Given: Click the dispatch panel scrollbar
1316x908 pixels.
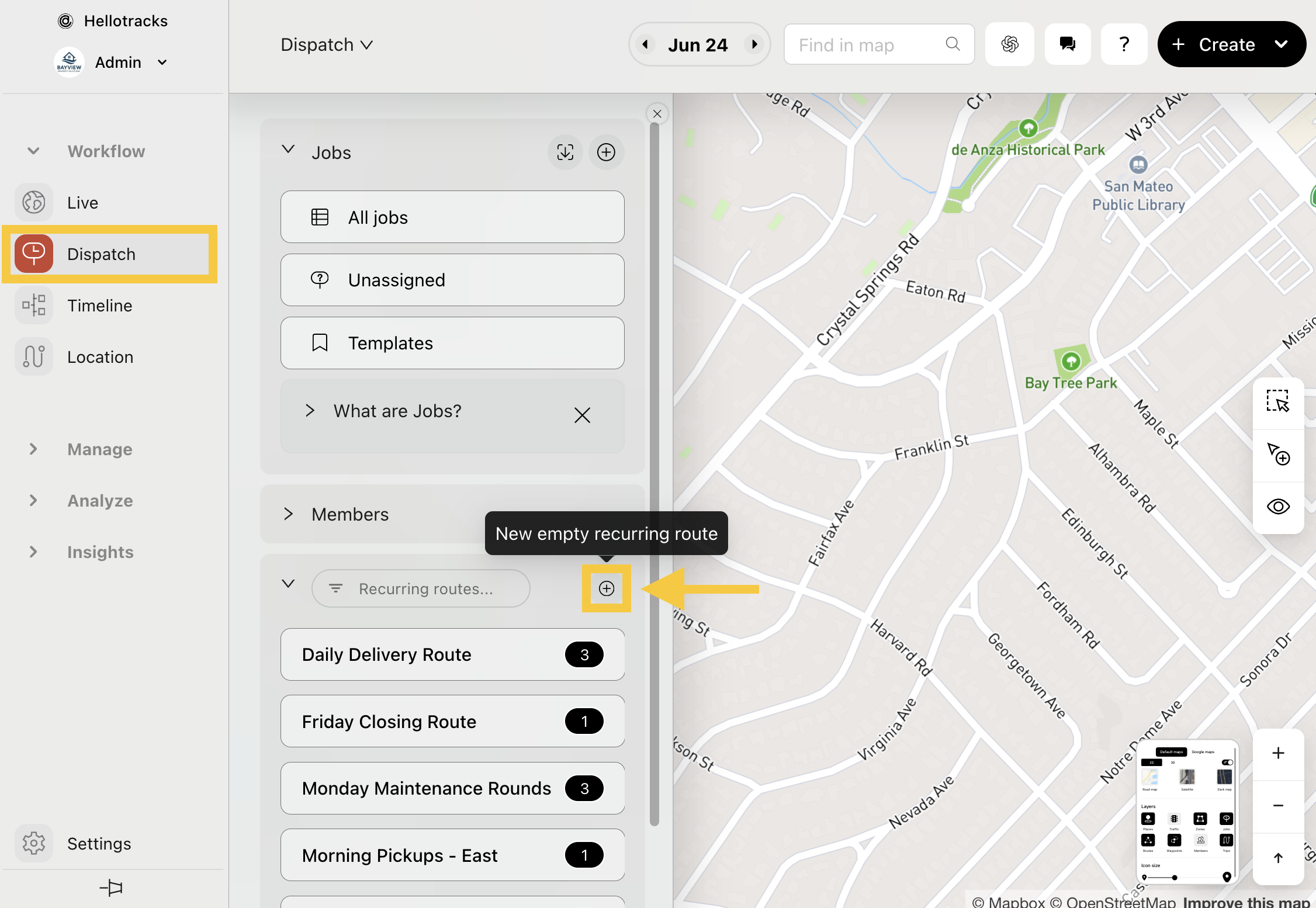Looking at the screenshot, I should pos(654,473).
